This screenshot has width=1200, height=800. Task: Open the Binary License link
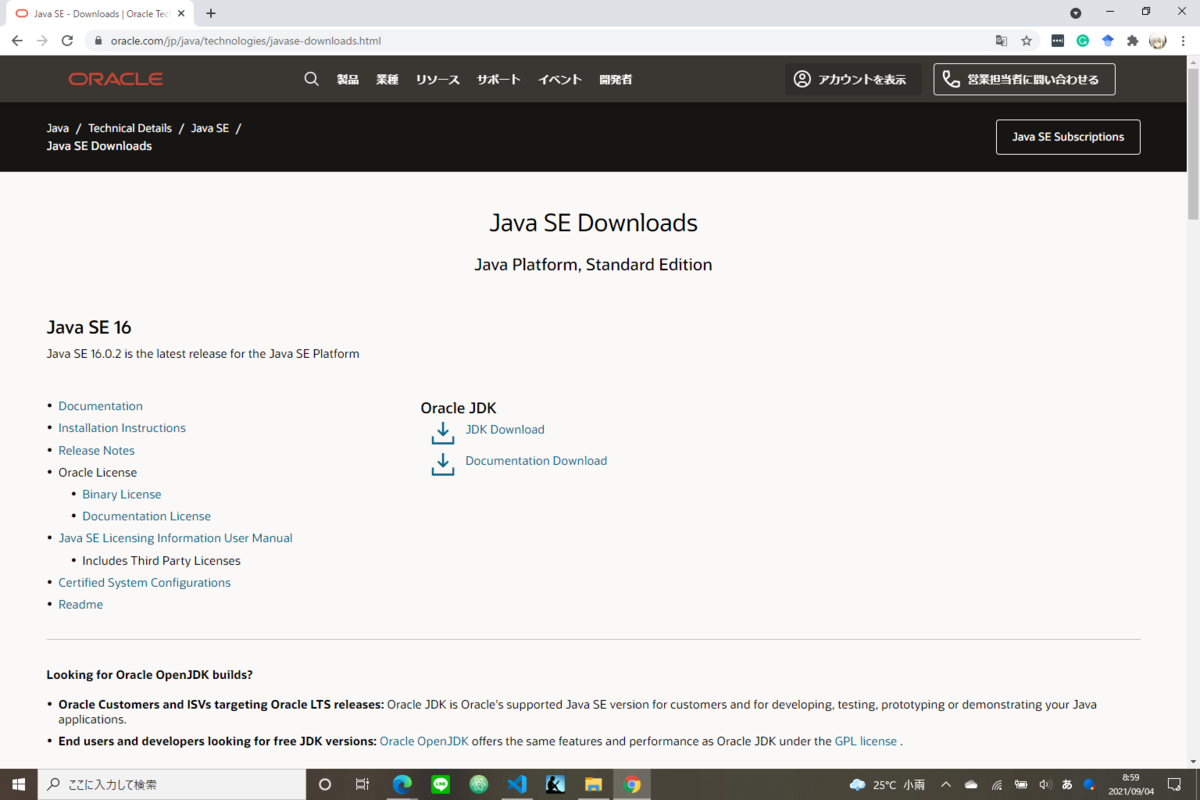[x=121, y=494]
